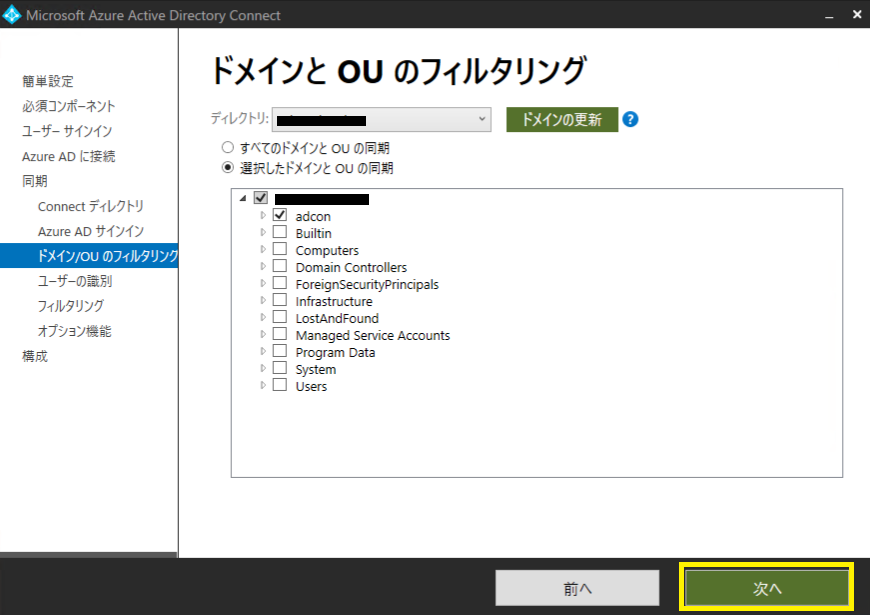Click the ForeignSecurityPrincipals label
The height and width of the screenshot is (615, 870).
(367, 285)
